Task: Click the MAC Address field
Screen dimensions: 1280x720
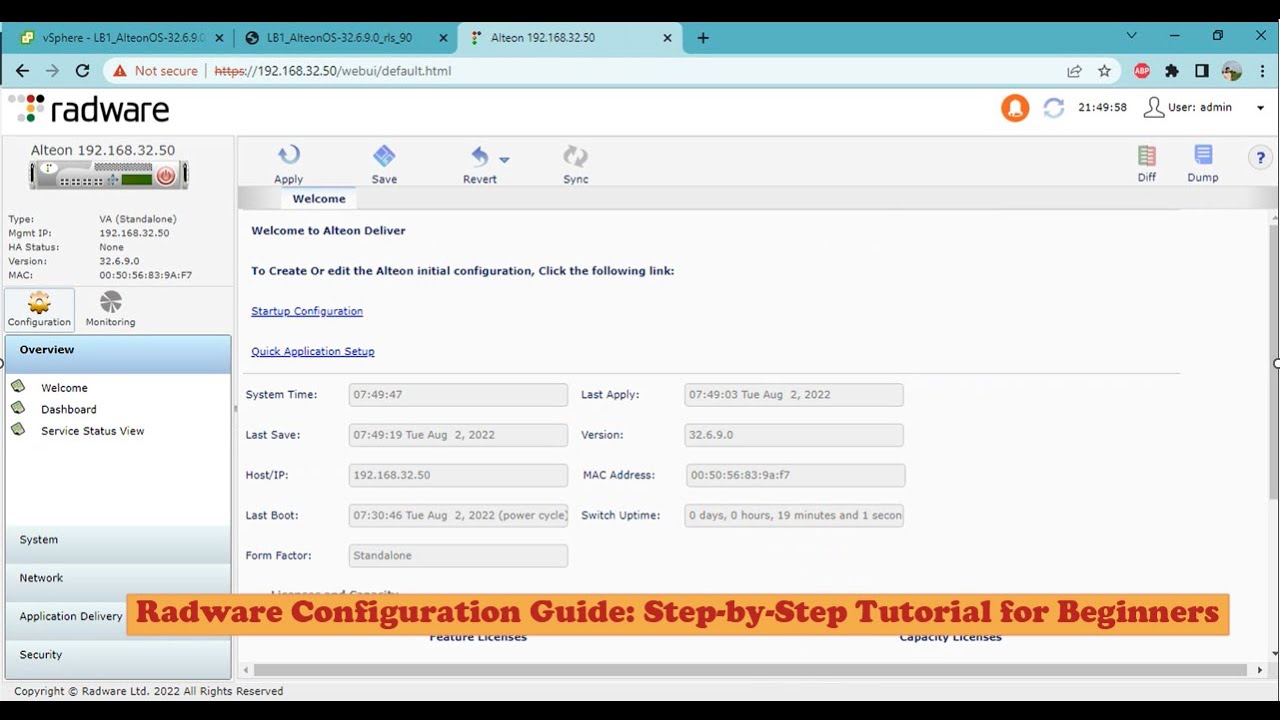Action: (x=796, y=475)
